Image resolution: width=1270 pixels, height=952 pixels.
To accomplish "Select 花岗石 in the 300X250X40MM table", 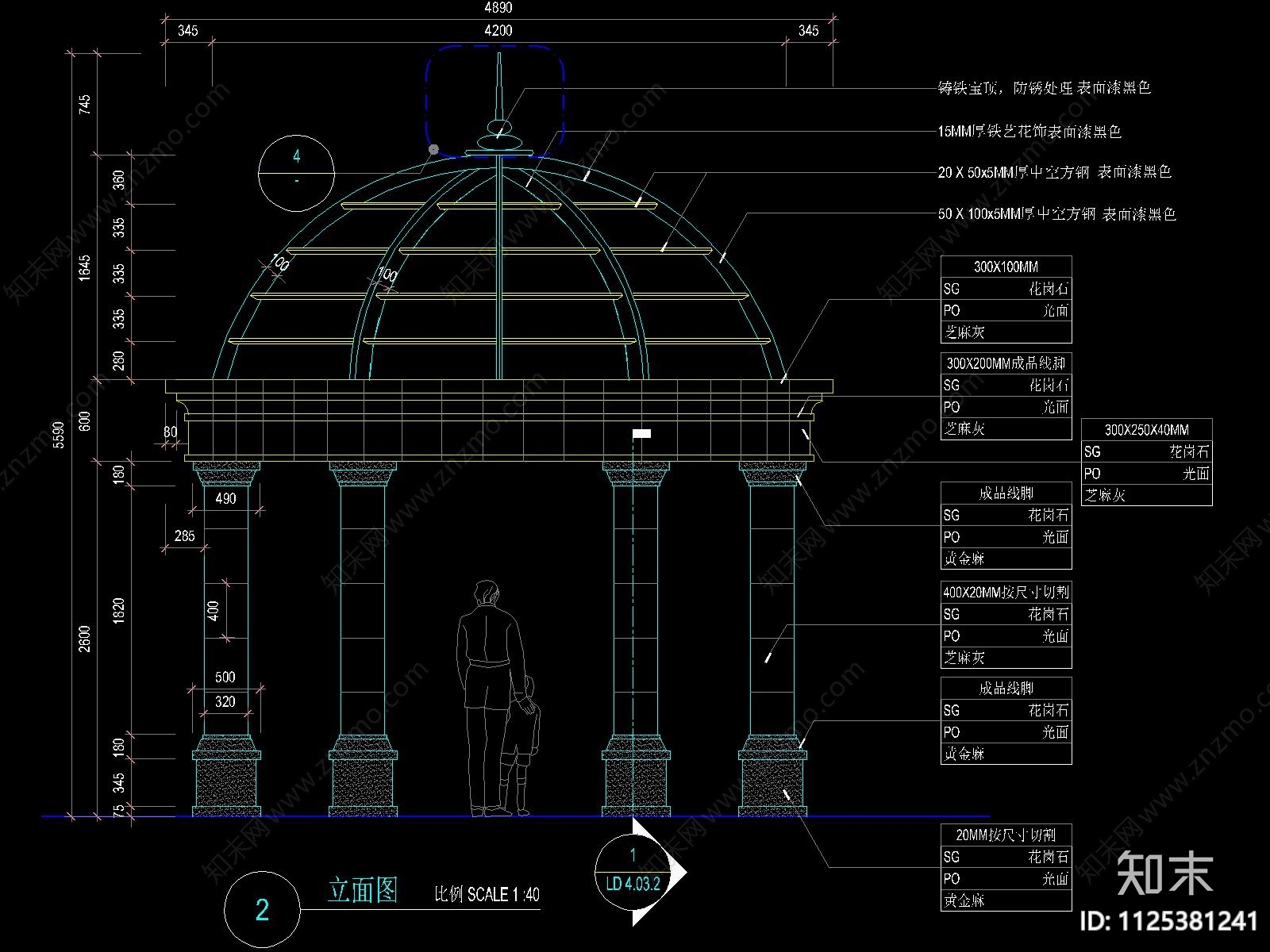I will point(1190,452).
